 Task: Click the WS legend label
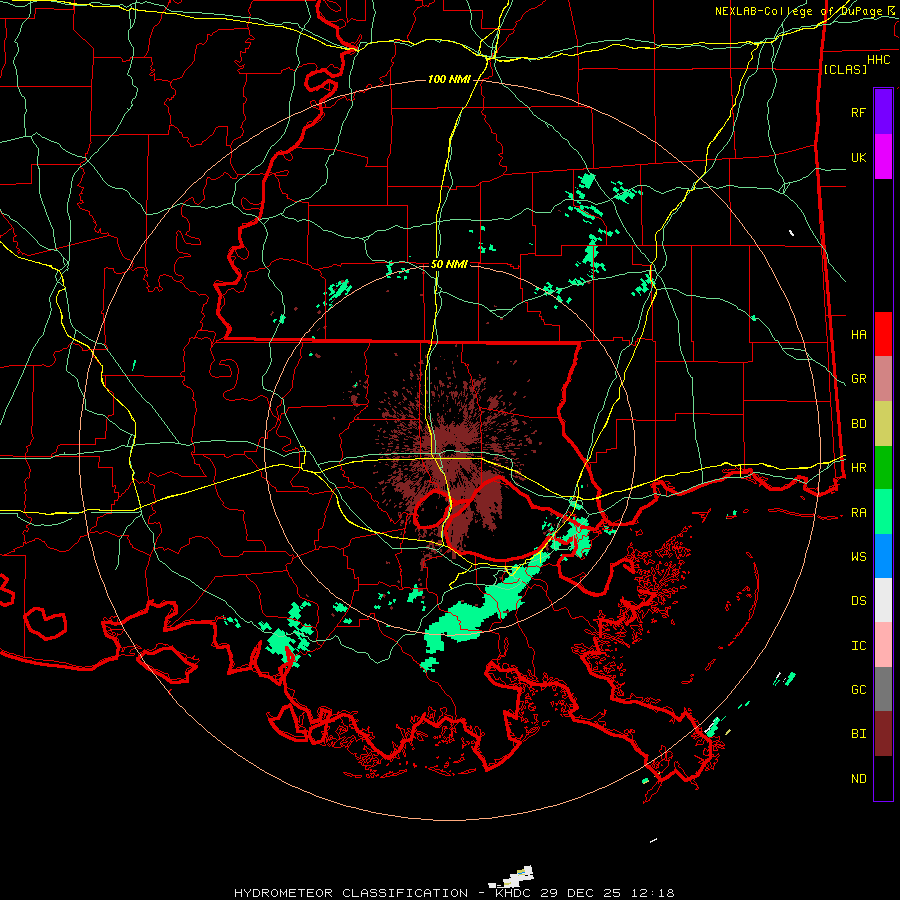pos(859,557)
